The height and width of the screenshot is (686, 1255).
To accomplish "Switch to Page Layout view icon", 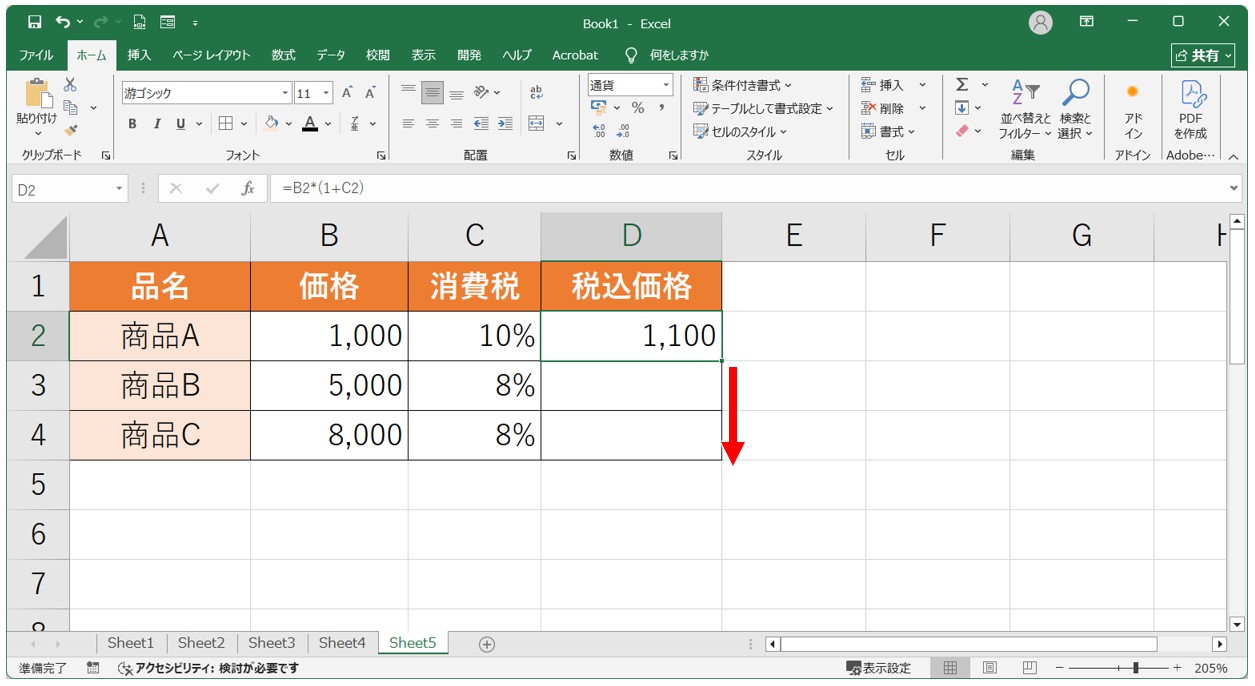I will tap(989, 668).
